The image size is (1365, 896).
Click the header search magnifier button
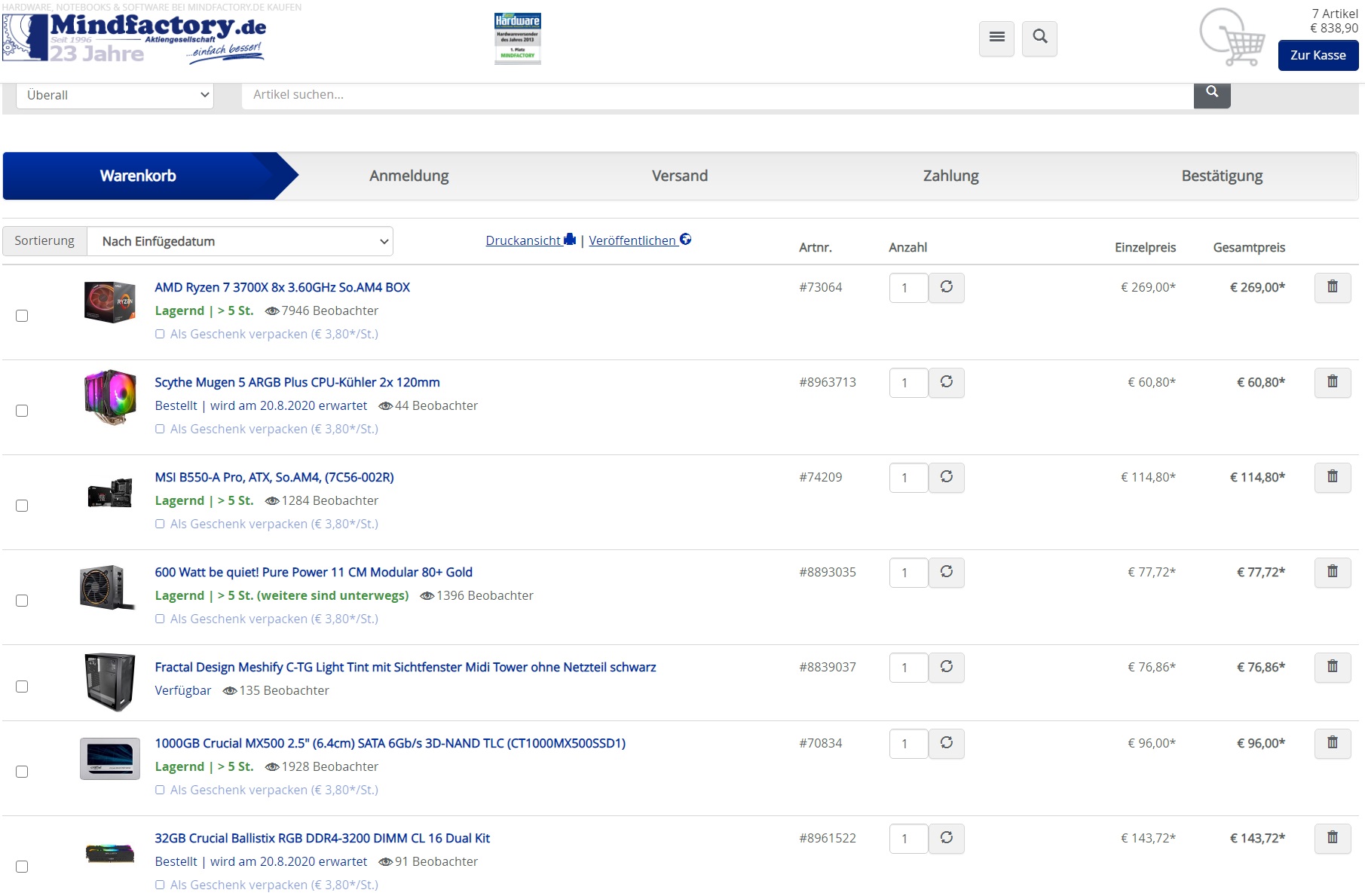(x=1039, y=38)
